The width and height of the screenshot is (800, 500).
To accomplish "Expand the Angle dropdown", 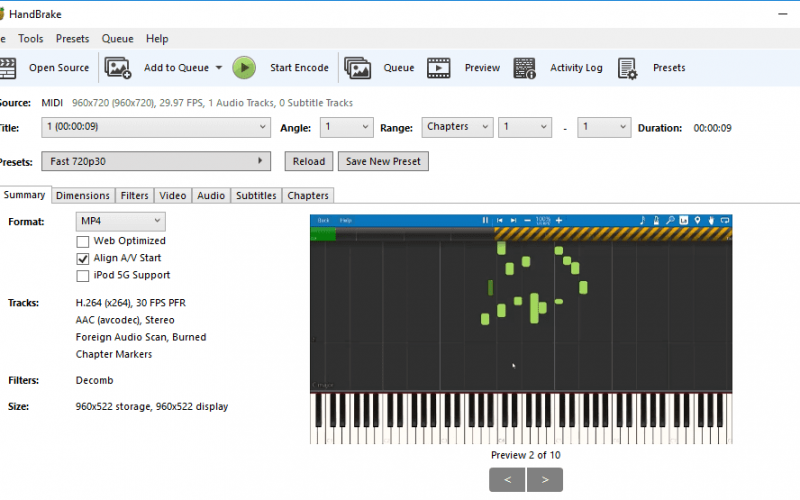I will click(346, 127).
